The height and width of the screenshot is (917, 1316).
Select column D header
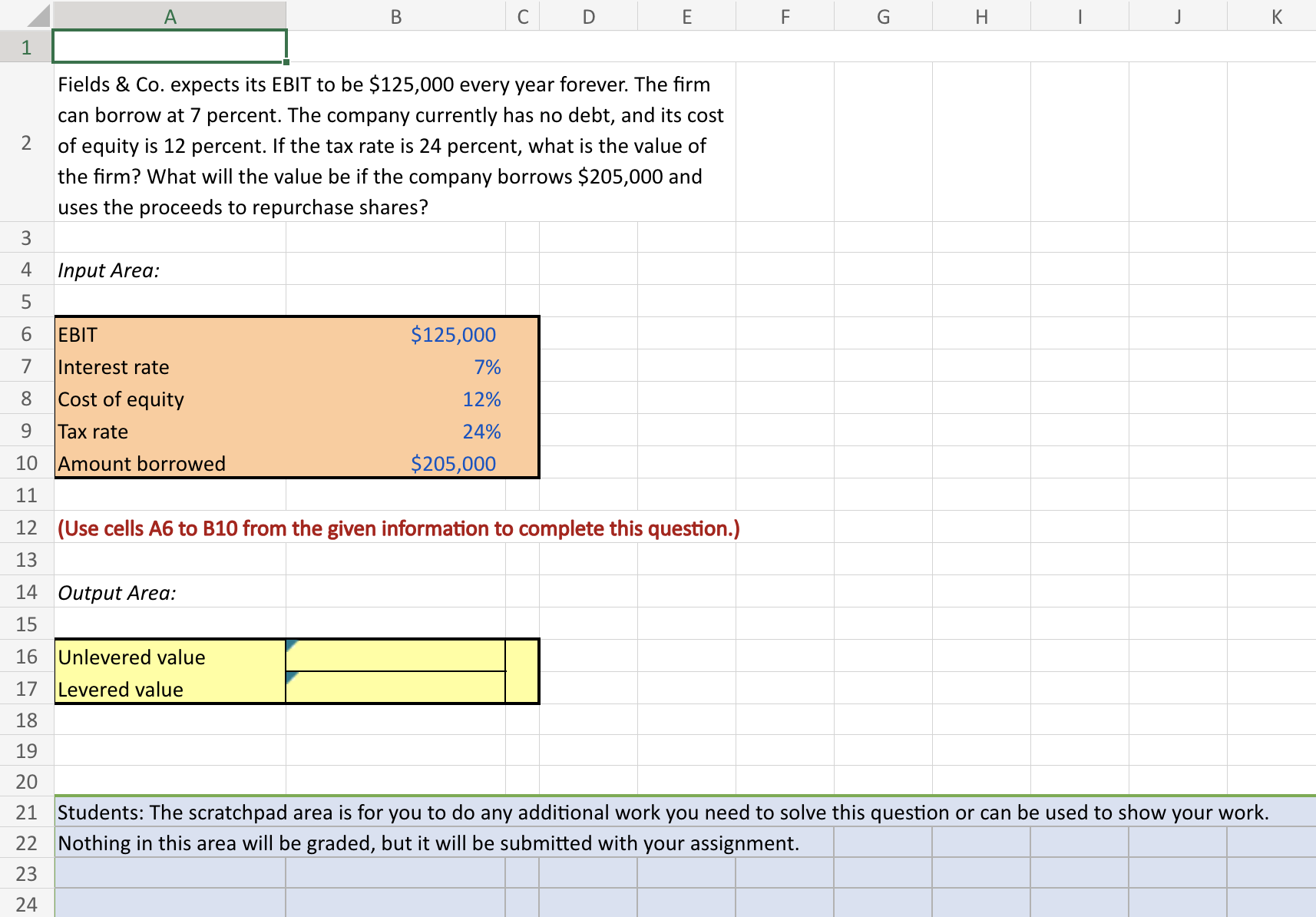tap(588, 16)
